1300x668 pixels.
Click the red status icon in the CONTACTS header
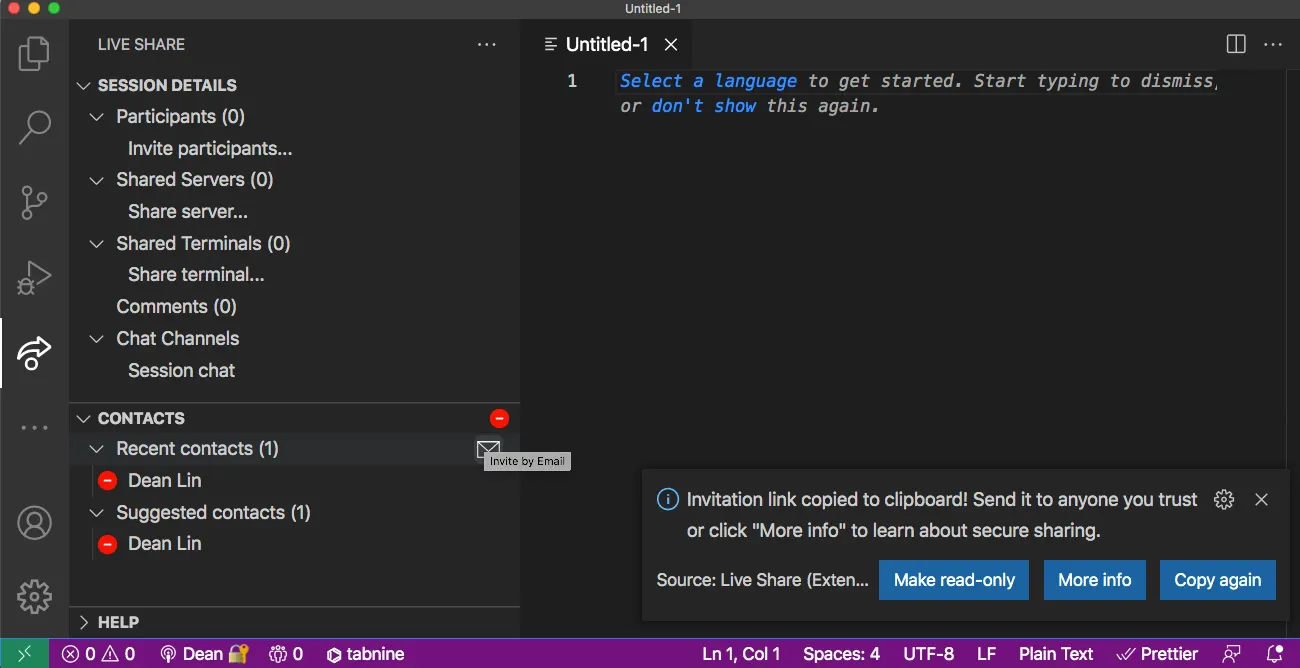[x=499, y=418]
